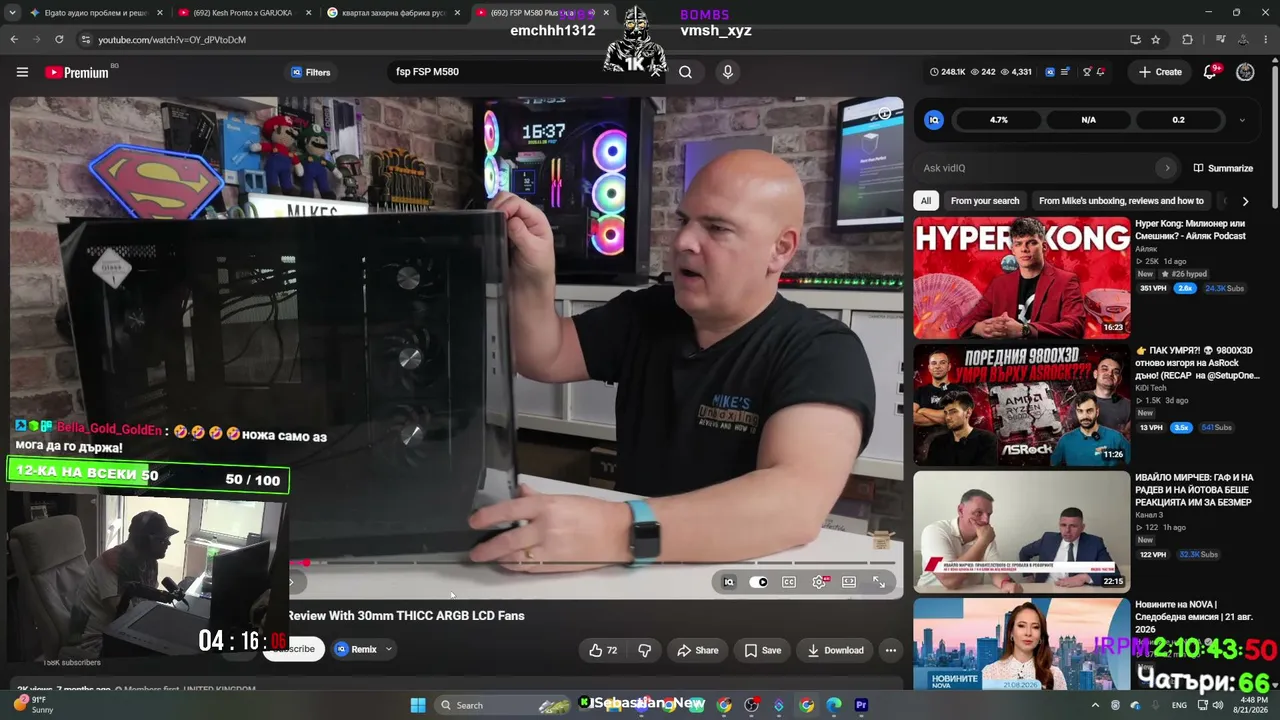This screenshot has height=720, width=1280.
Task: Select the From your search chip
Action: 985,201
